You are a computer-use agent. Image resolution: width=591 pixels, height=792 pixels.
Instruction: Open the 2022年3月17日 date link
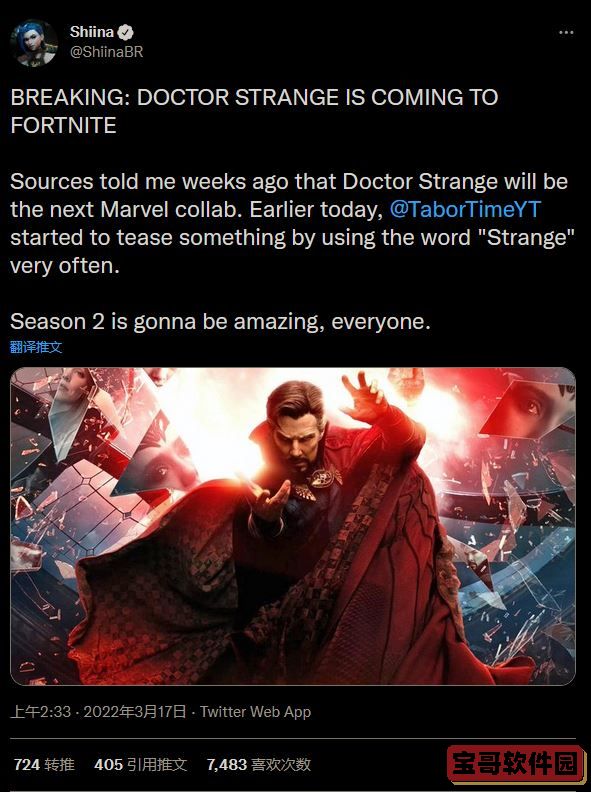coord(135,712)
